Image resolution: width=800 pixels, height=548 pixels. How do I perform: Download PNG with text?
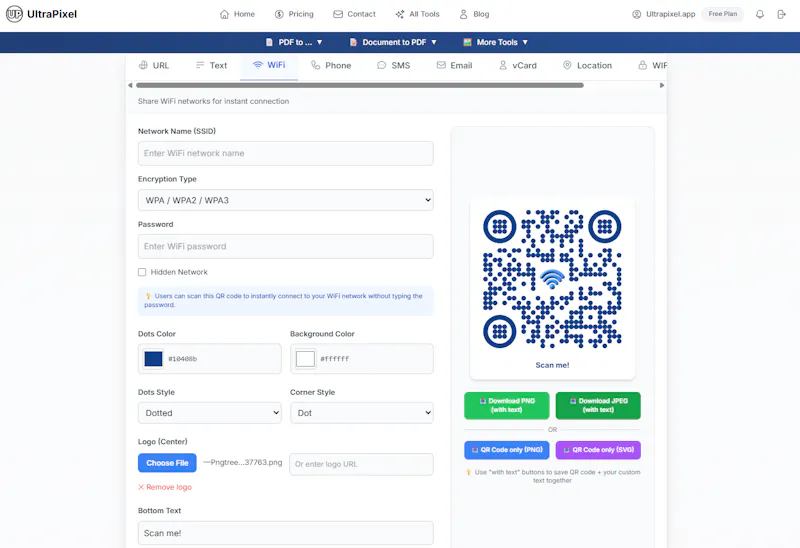pos(507,406)
